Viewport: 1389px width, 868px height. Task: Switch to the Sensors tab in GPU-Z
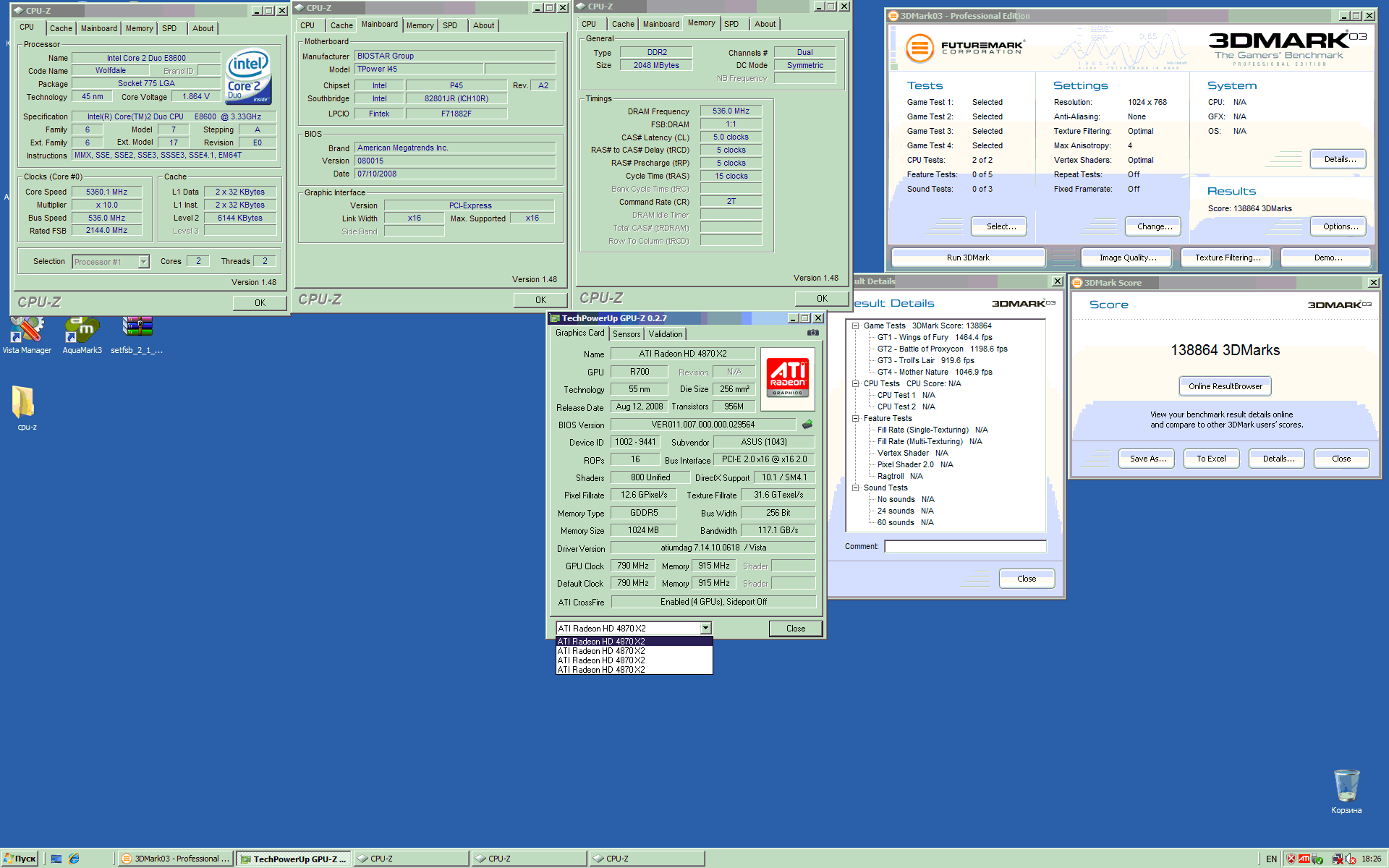626,334
